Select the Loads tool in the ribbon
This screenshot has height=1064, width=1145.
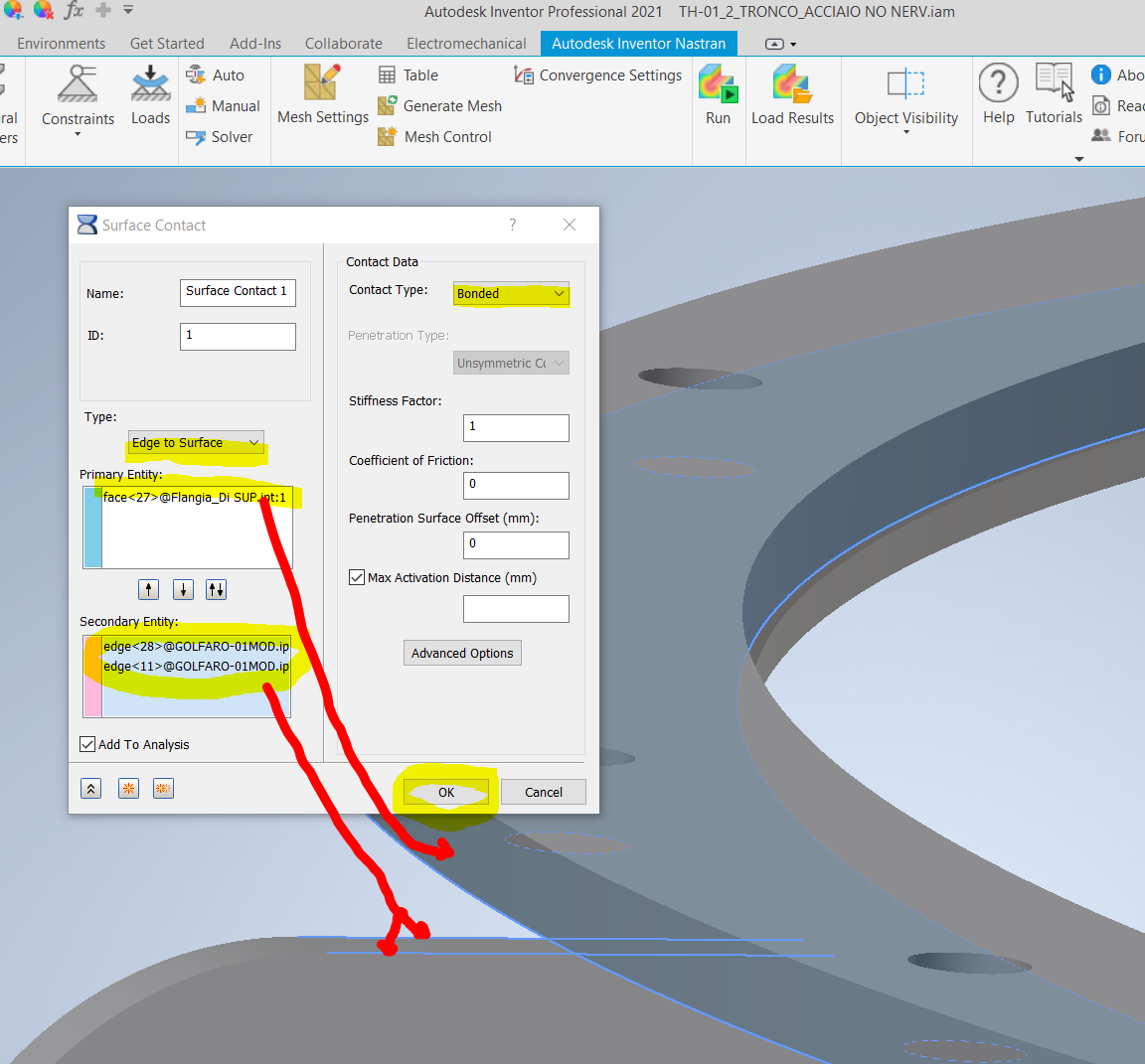[150, 94]
